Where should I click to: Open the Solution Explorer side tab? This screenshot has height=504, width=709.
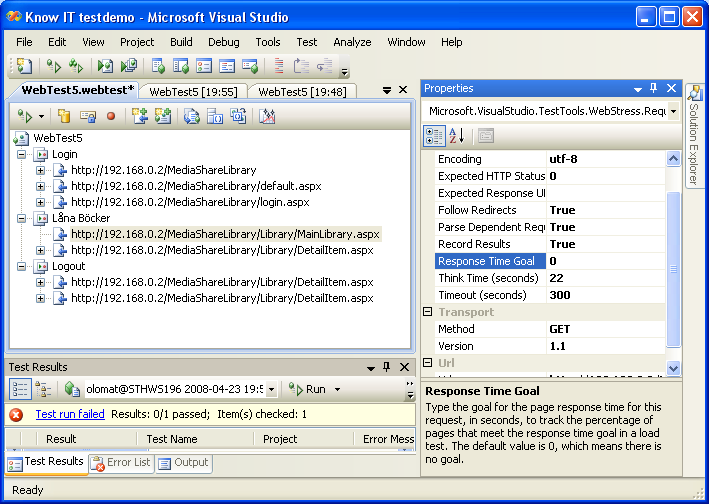[x=694, y=134]
